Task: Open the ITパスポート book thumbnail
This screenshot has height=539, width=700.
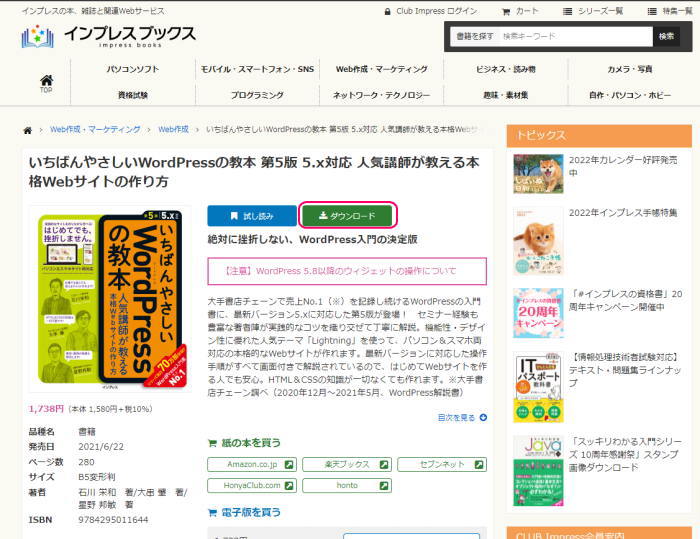Action: (x=538, y=387)
